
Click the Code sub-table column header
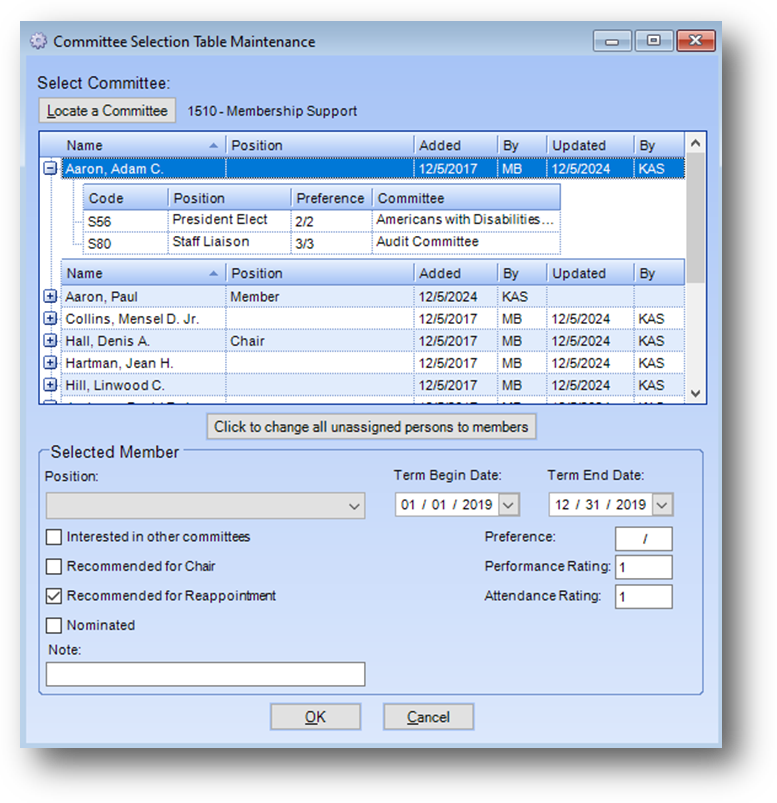pos(126,198)
